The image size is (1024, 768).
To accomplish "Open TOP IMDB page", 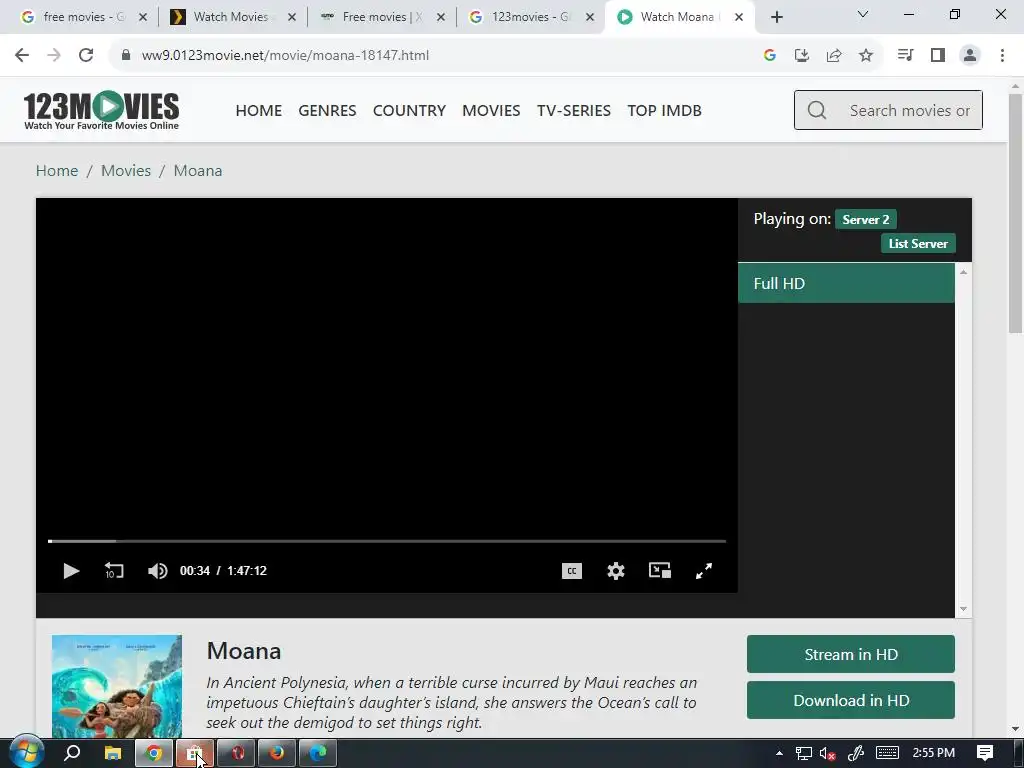I will 665,110.
